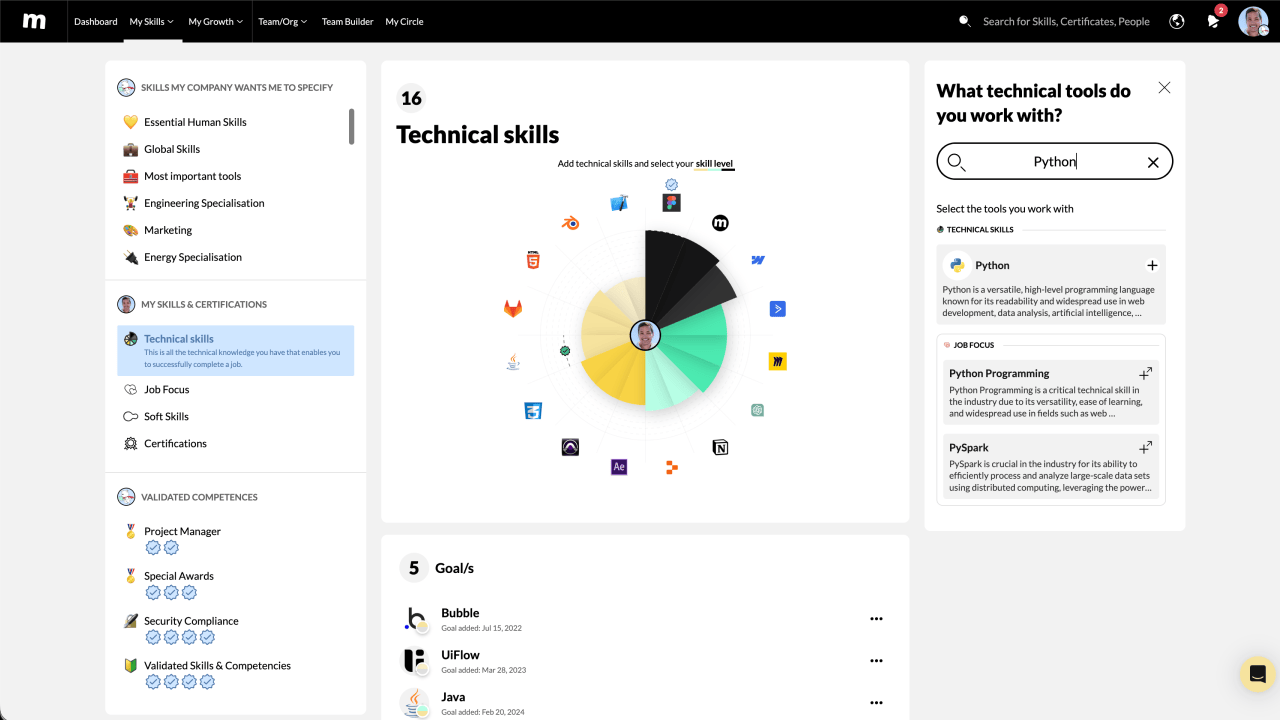Viewport: 1280px width, 720px height.
Task: Open notifications with the red 2 badge
Action: pos(1215,20)
